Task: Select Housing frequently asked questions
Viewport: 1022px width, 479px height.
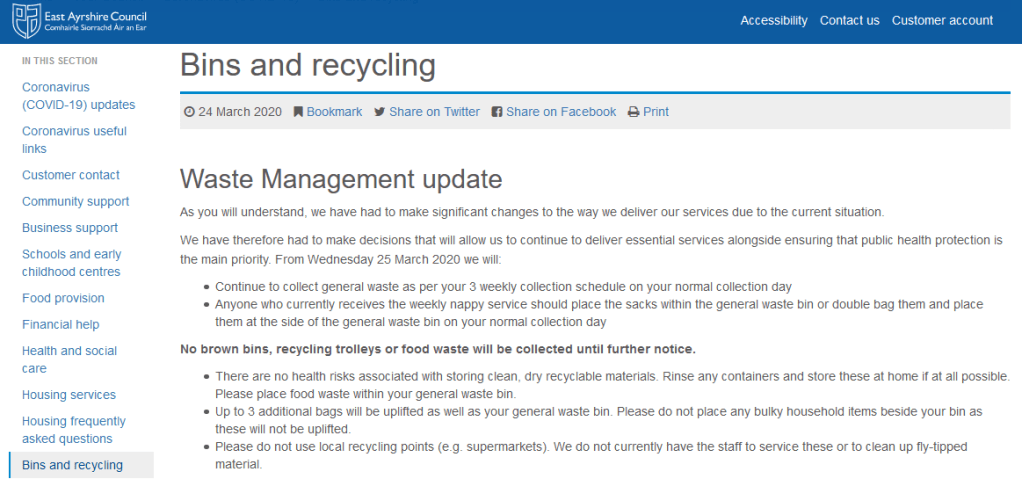Action: pos(74,430)
